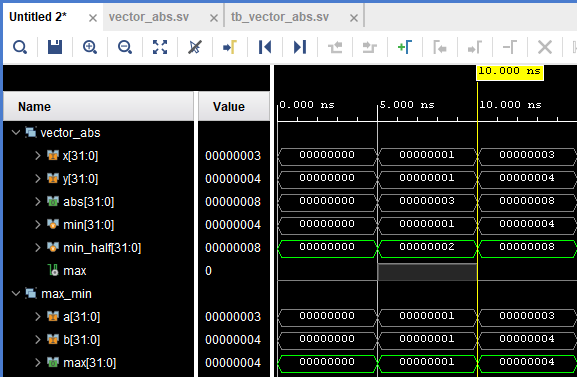The image size is (577, 377).
Task: Expand the min_half[31:0] signal bus
Action: [38, 247]
